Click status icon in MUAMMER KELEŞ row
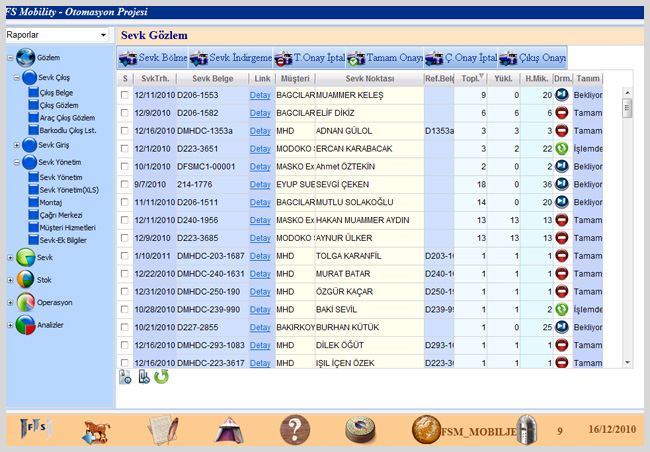The width and height of the screenshot is (650, 452). click(x=561, y=95)
